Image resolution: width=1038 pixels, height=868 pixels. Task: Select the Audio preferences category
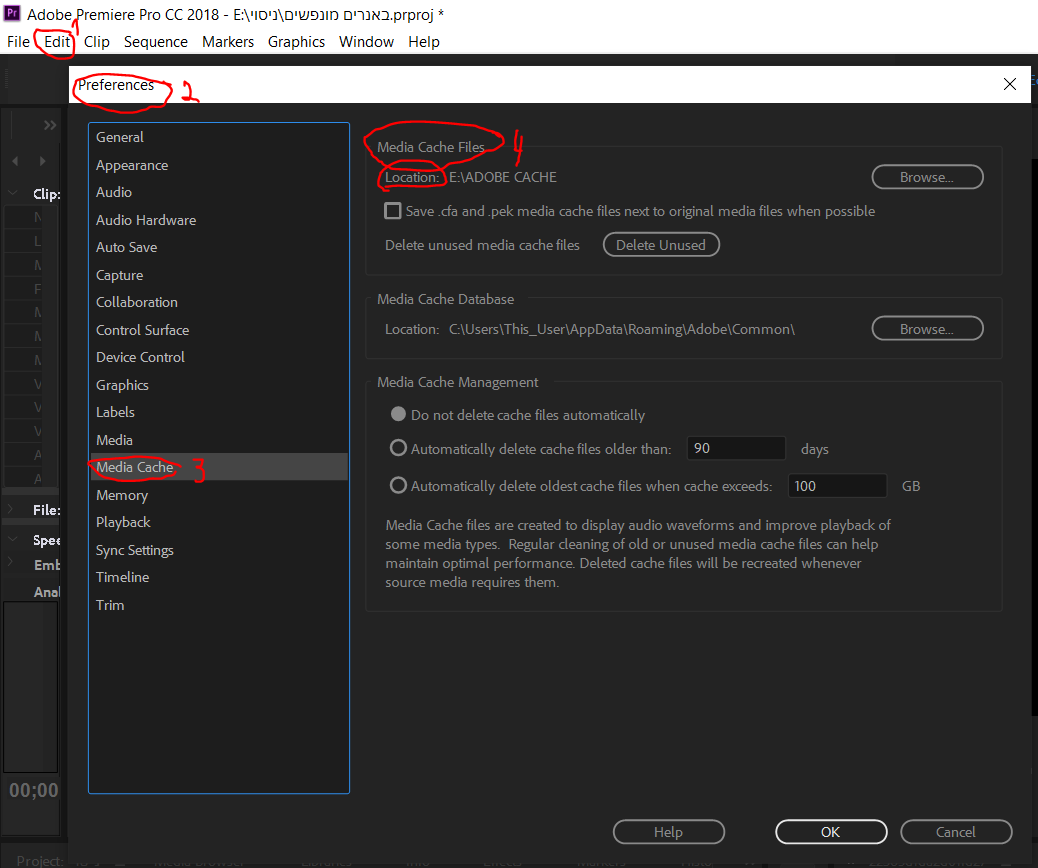(x=218, y=192)
